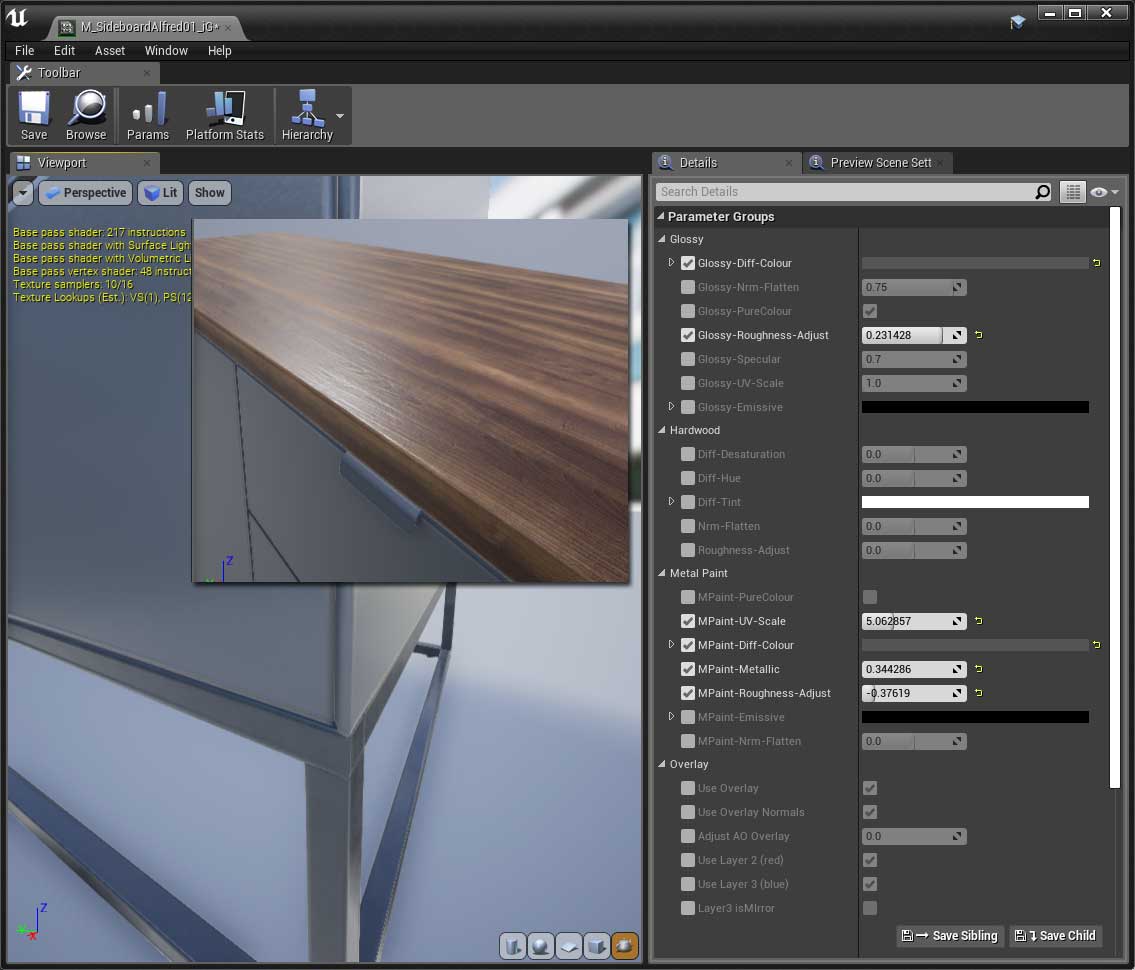The height and width of the screenshot is (970, 1135).
Task: Reset Glossy-Roughness-Adjust to default value
Action: 979,334
